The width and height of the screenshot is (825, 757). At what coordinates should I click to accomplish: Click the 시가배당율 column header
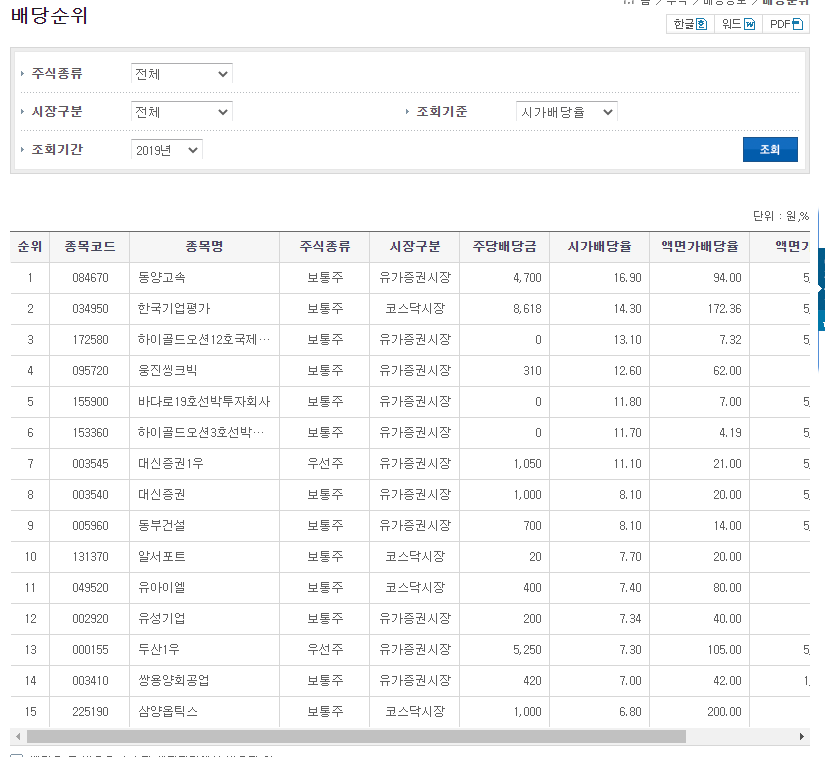(x=599, y=247)
